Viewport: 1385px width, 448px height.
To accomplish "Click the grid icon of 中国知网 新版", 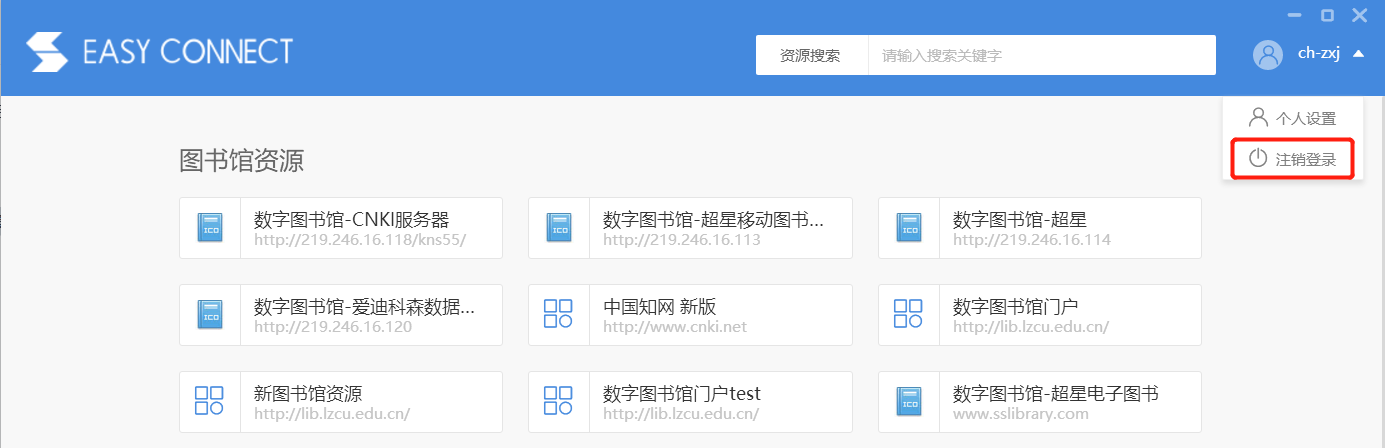I will pos(558,314).
